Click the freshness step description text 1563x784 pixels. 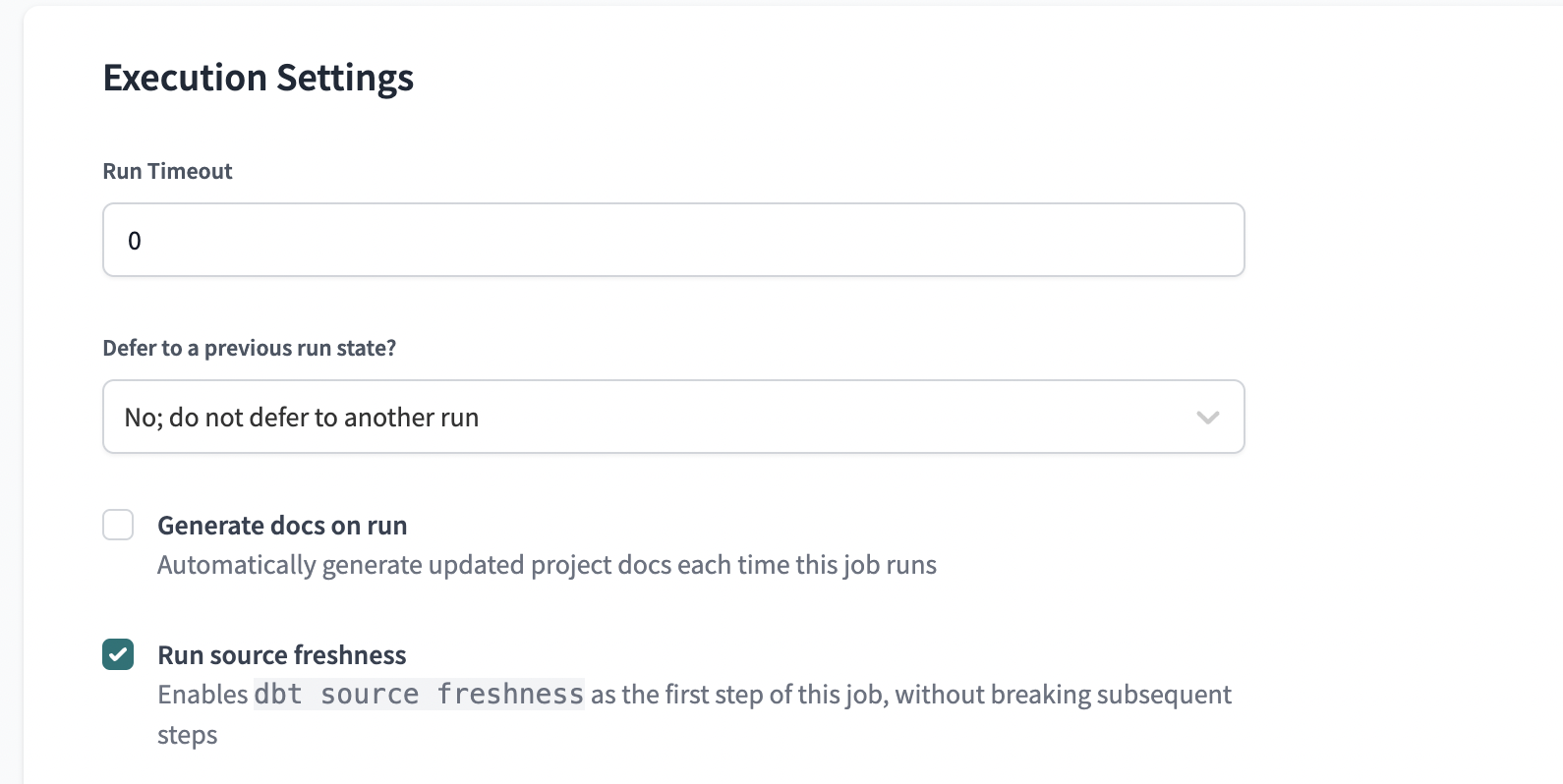pyautogui.click(x=688, y=694)
